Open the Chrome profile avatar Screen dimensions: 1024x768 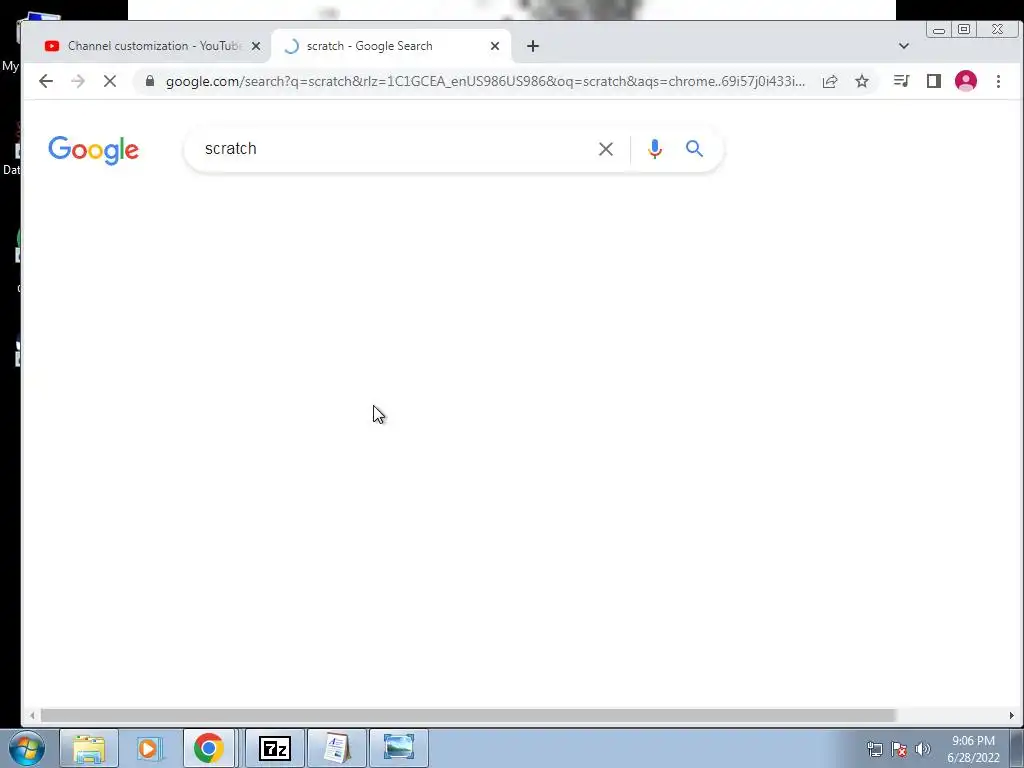coord(966,81)
